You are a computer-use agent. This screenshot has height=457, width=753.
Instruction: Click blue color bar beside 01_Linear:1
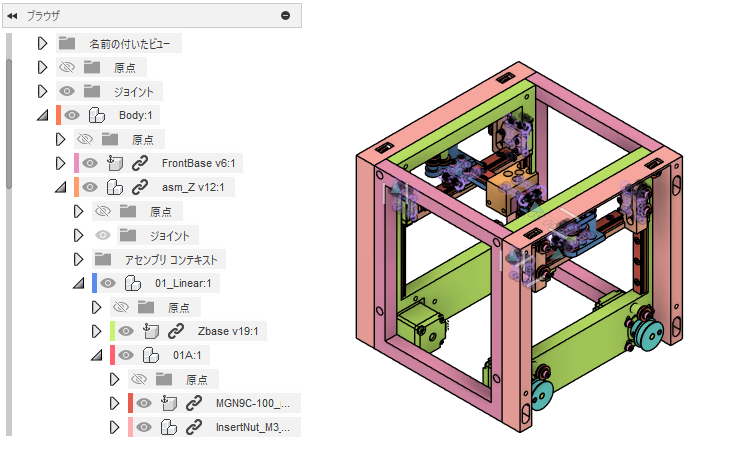pyautogui.click(x=95, y=283)
